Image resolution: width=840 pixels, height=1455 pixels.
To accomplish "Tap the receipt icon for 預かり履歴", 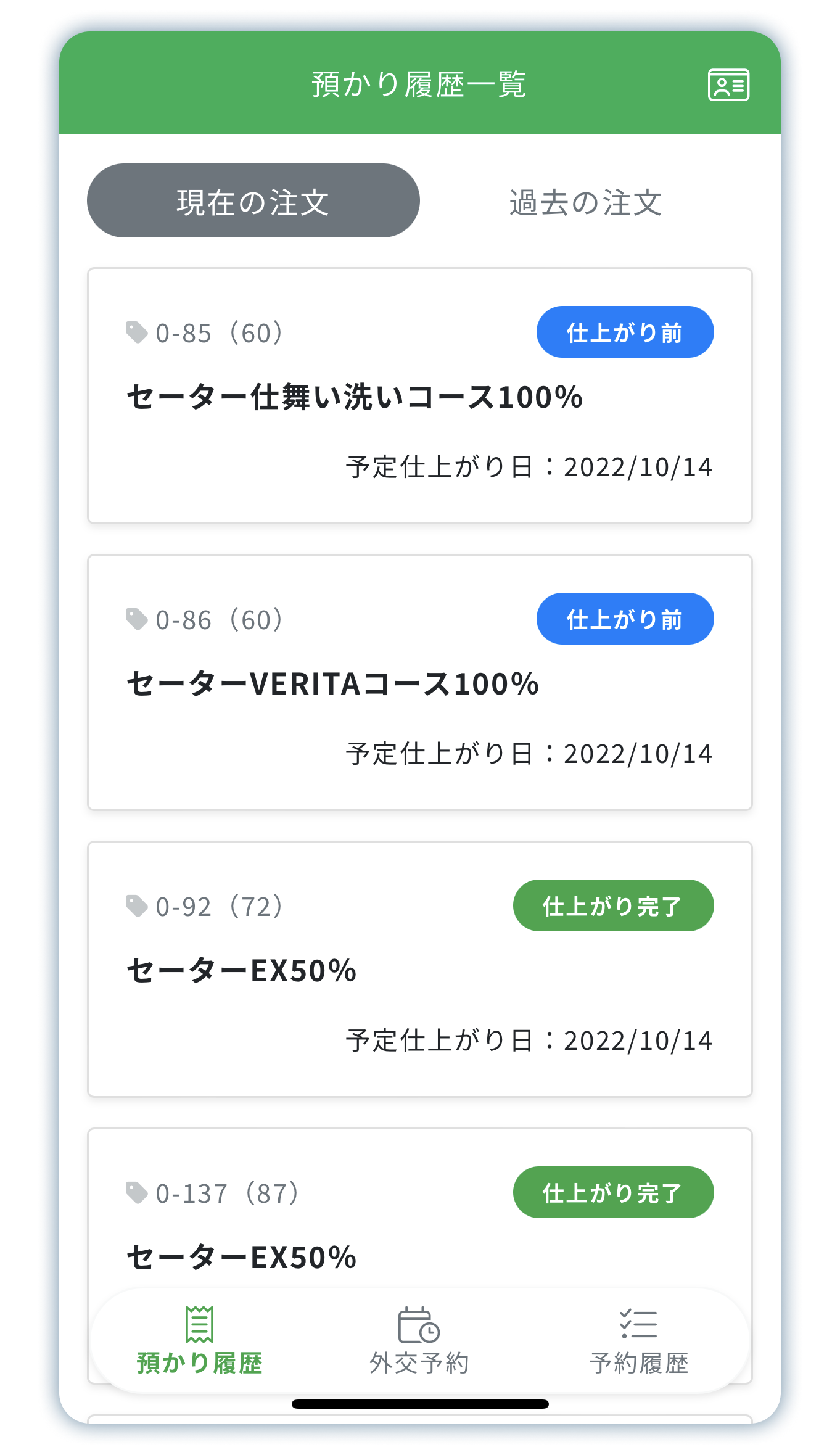I will tap(199, 1324).
